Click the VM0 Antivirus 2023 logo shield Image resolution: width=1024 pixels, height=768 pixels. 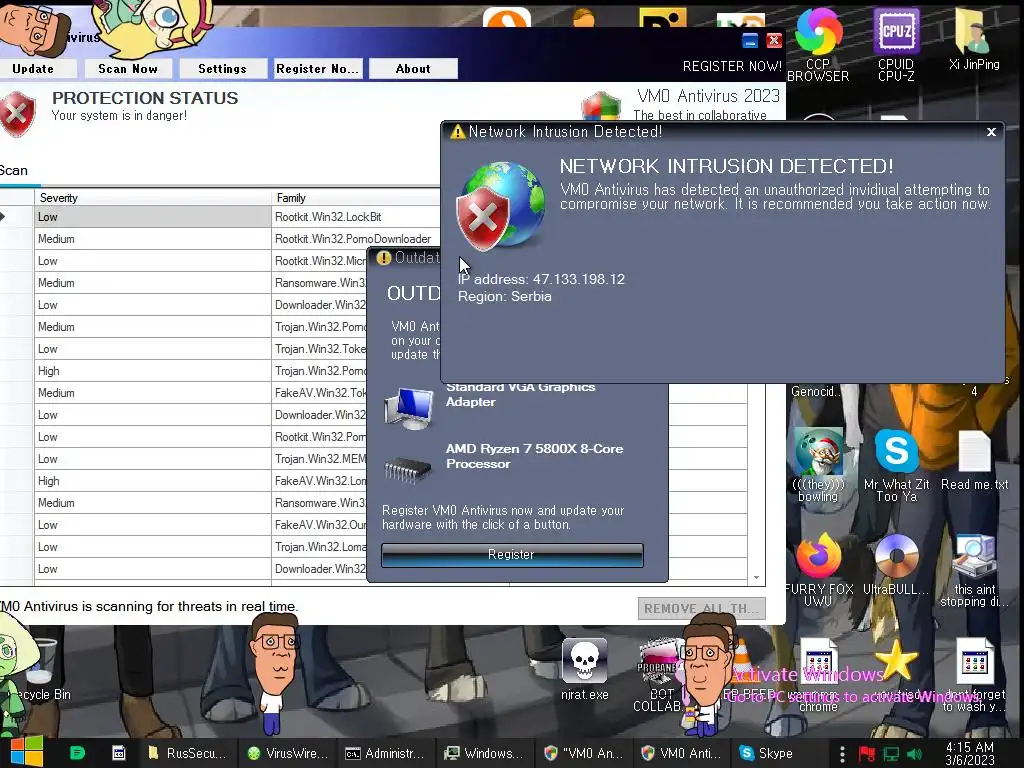tap(601, 106)
